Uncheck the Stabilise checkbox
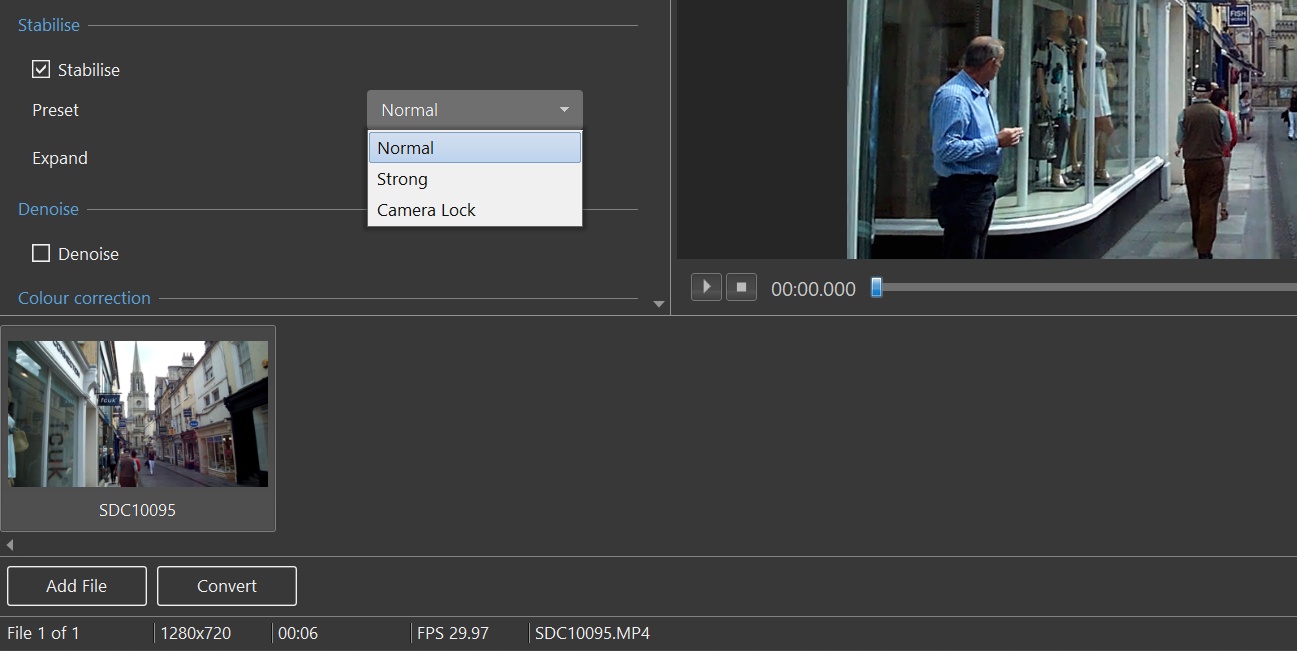Screen dimensions: 1297x651 (41, 69)
